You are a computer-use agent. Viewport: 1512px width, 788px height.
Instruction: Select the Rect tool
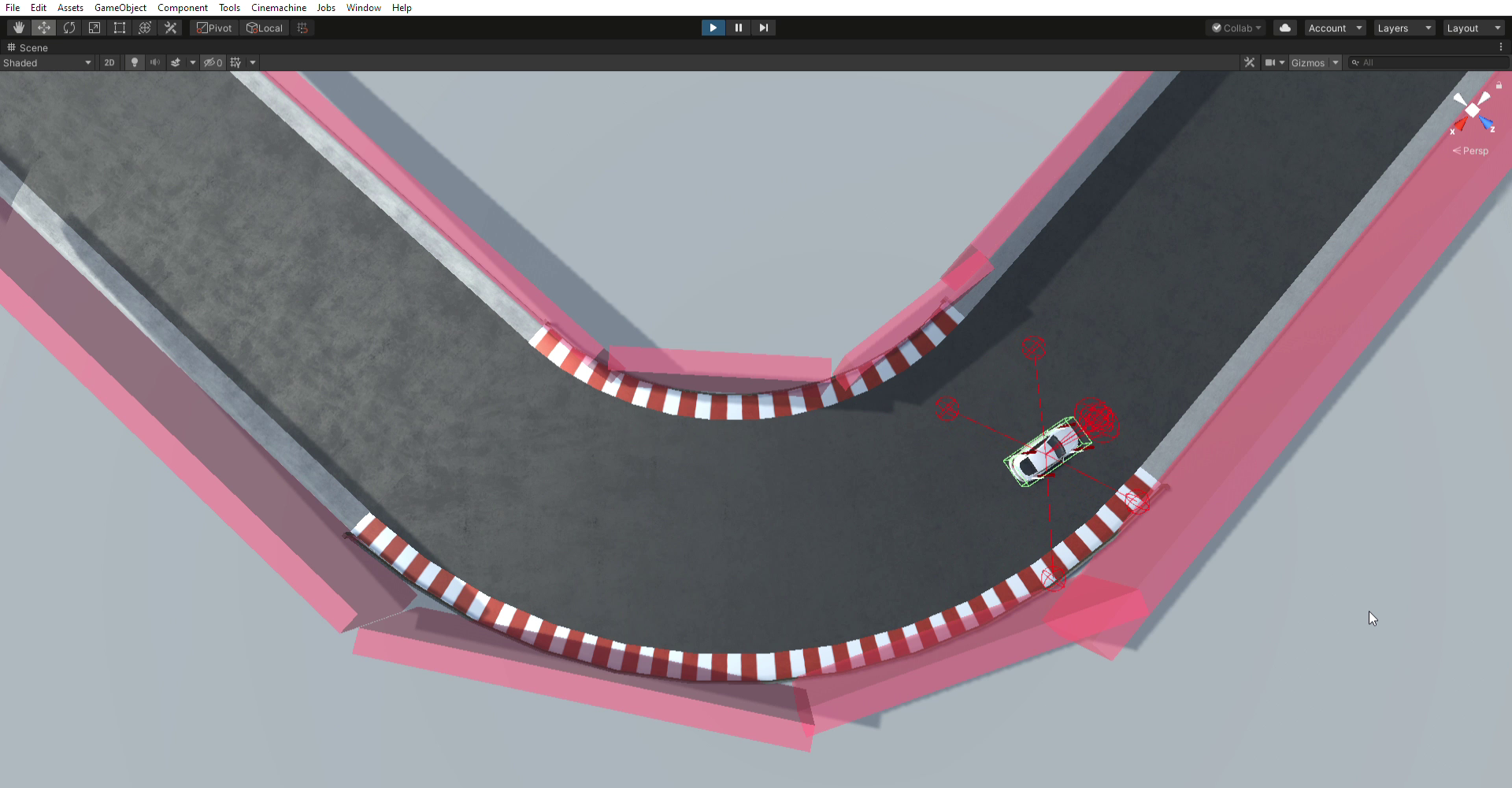120,28
